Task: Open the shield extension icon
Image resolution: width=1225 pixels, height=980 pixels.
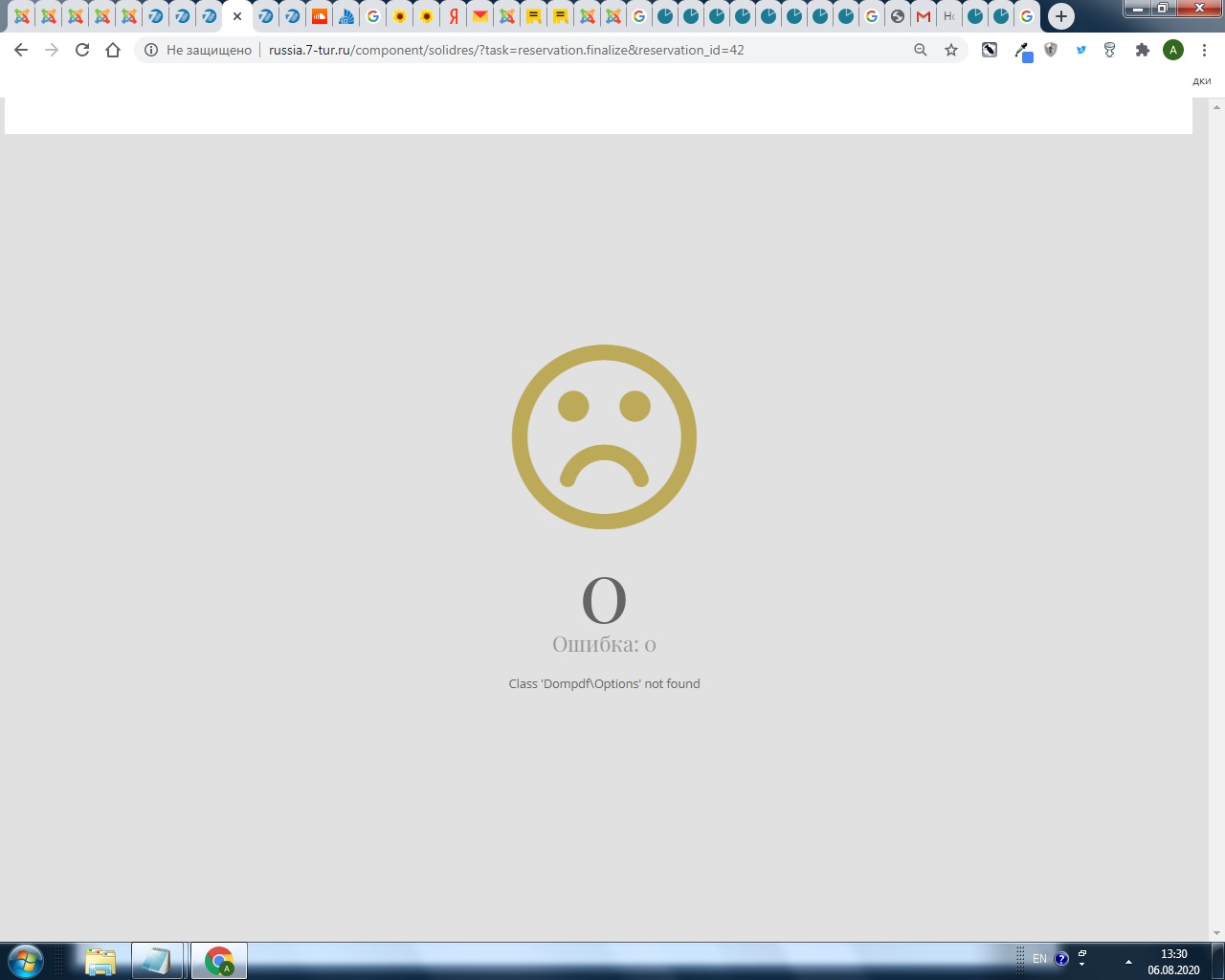Action: tap(1051, 50)
